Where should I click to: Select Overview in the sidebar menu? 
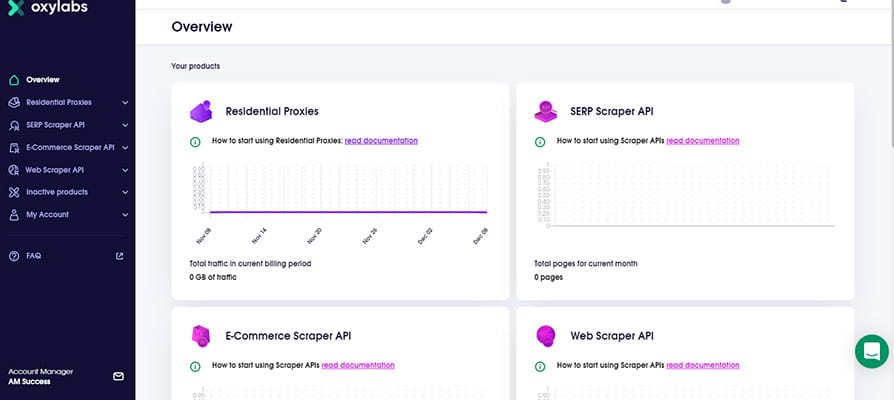point(43,79)
